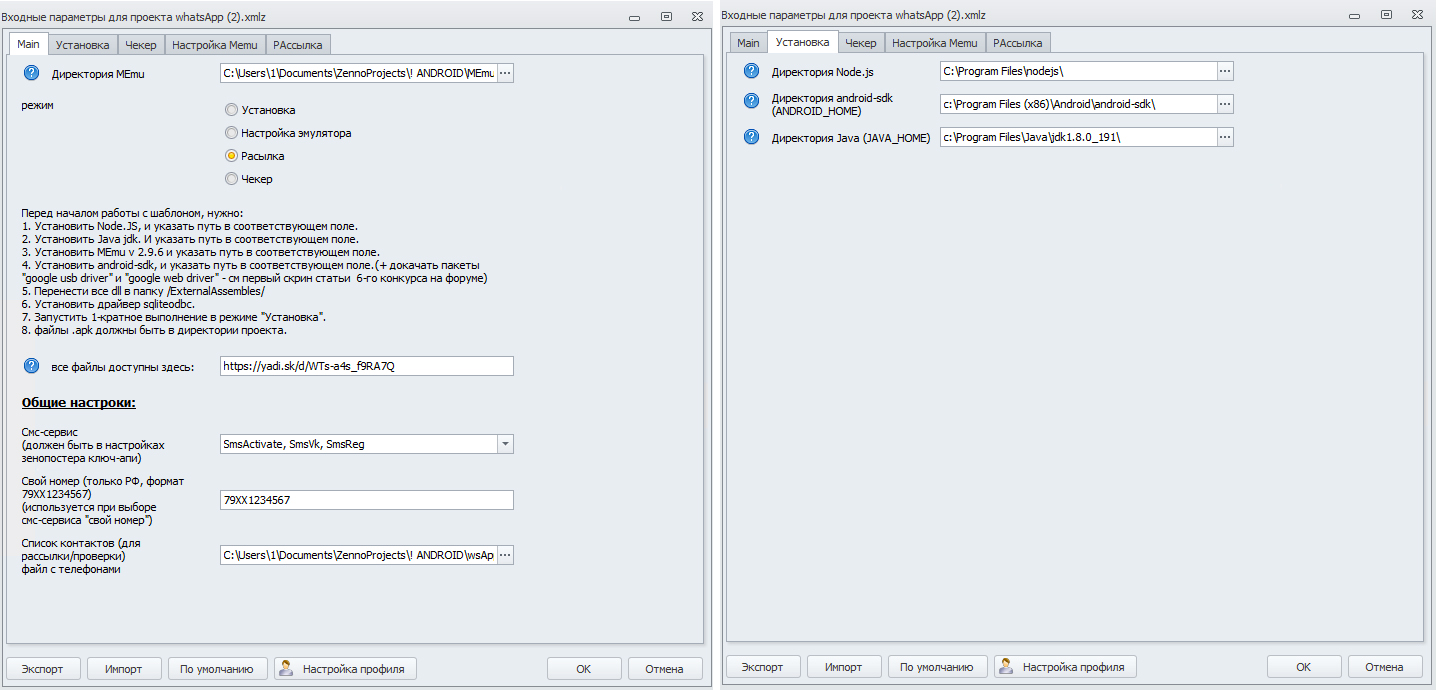
Task: Click the help icon for Директория android-sdk
Action: (x=751, y=101)
